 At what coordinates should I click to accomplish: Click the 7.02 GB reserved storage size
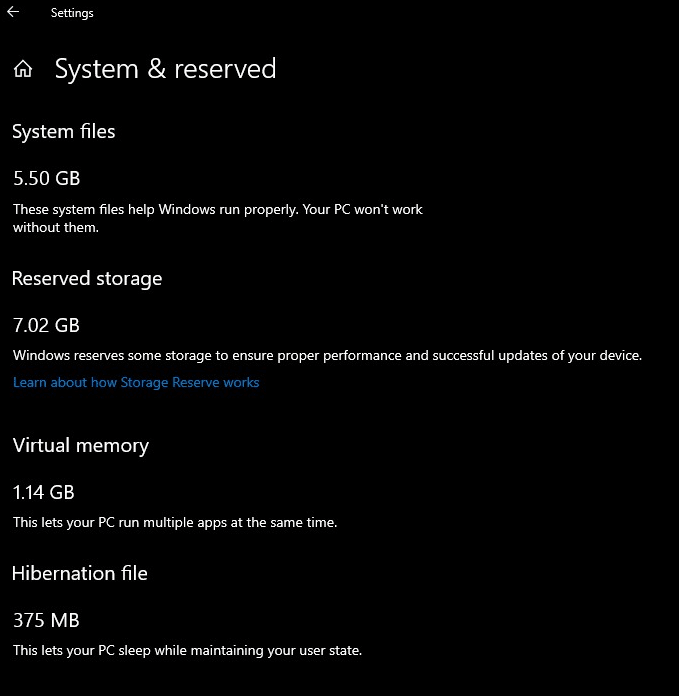[x=46, y=325]
